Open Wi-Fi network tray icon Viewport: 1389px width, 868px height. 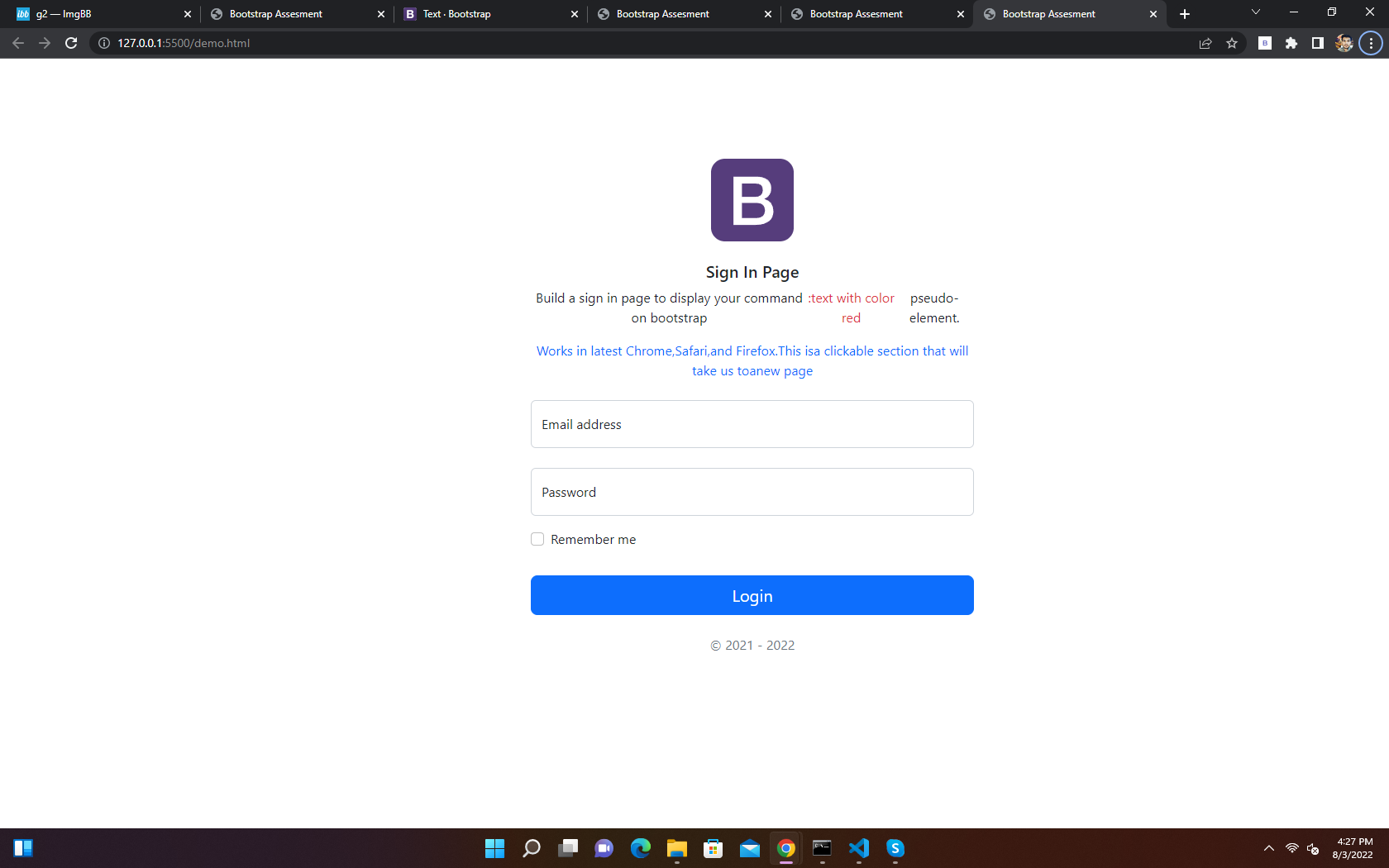[1291, 848]
